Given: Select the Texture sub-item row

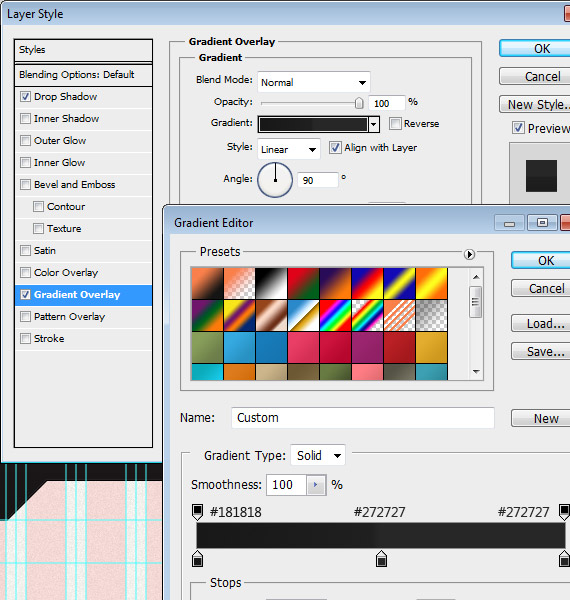Looking at the screenshot, I should click(83, 229).
